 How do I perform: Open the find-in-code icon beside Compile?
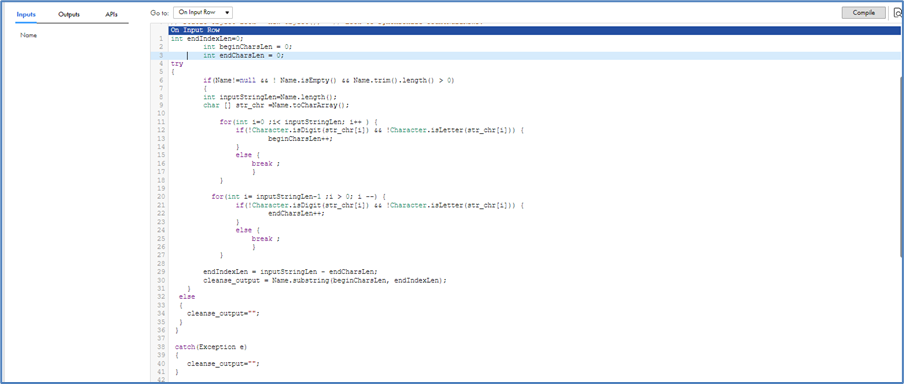(898, 13)
